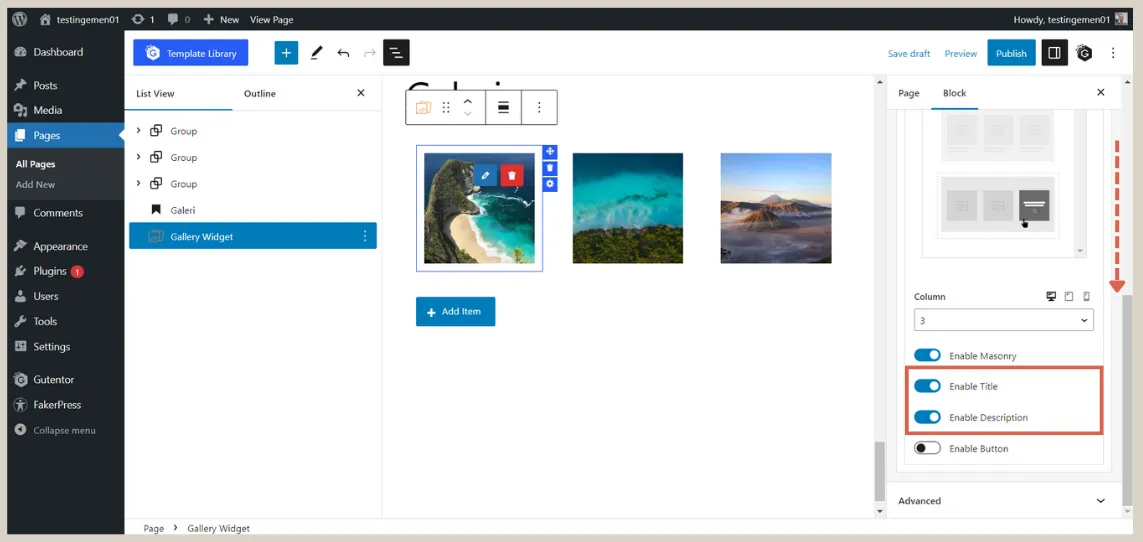Click the Add Item button
Screen dimensions: 1143x542
(456, 311)
